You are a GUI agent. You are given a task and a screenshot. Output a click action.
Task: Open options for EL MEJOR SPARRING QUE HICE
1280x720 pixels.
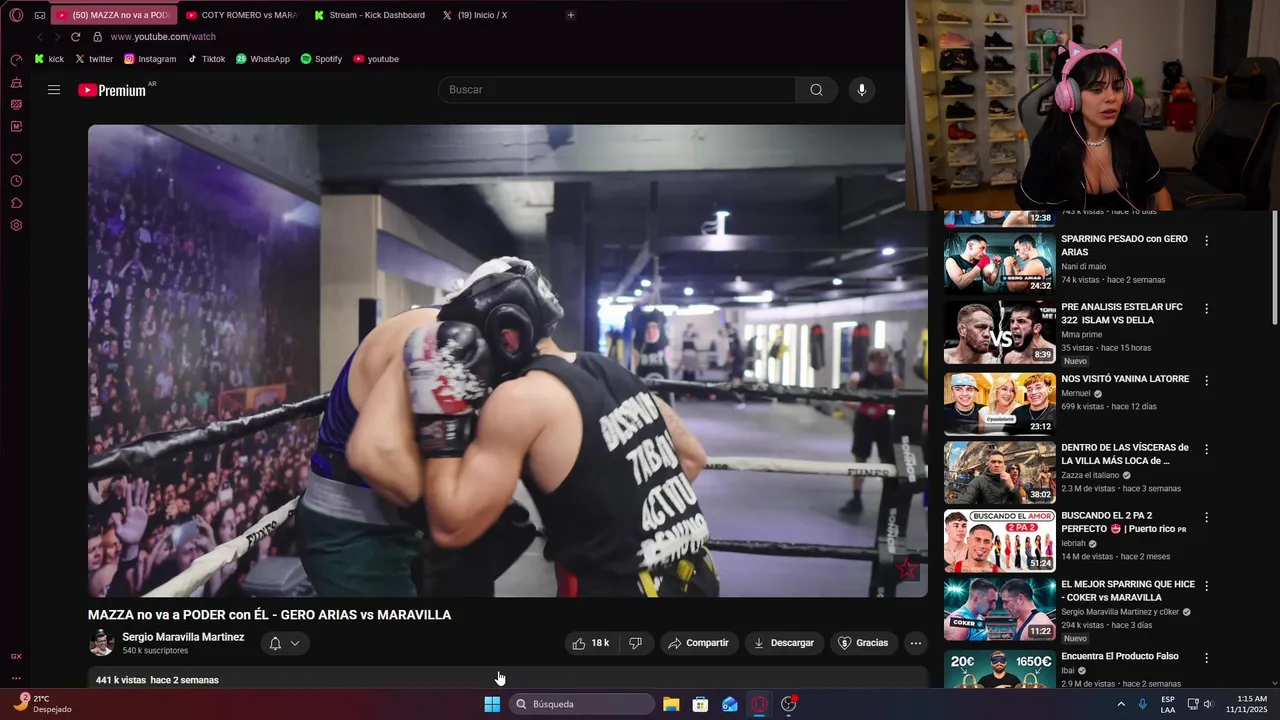coord(1206,585)
